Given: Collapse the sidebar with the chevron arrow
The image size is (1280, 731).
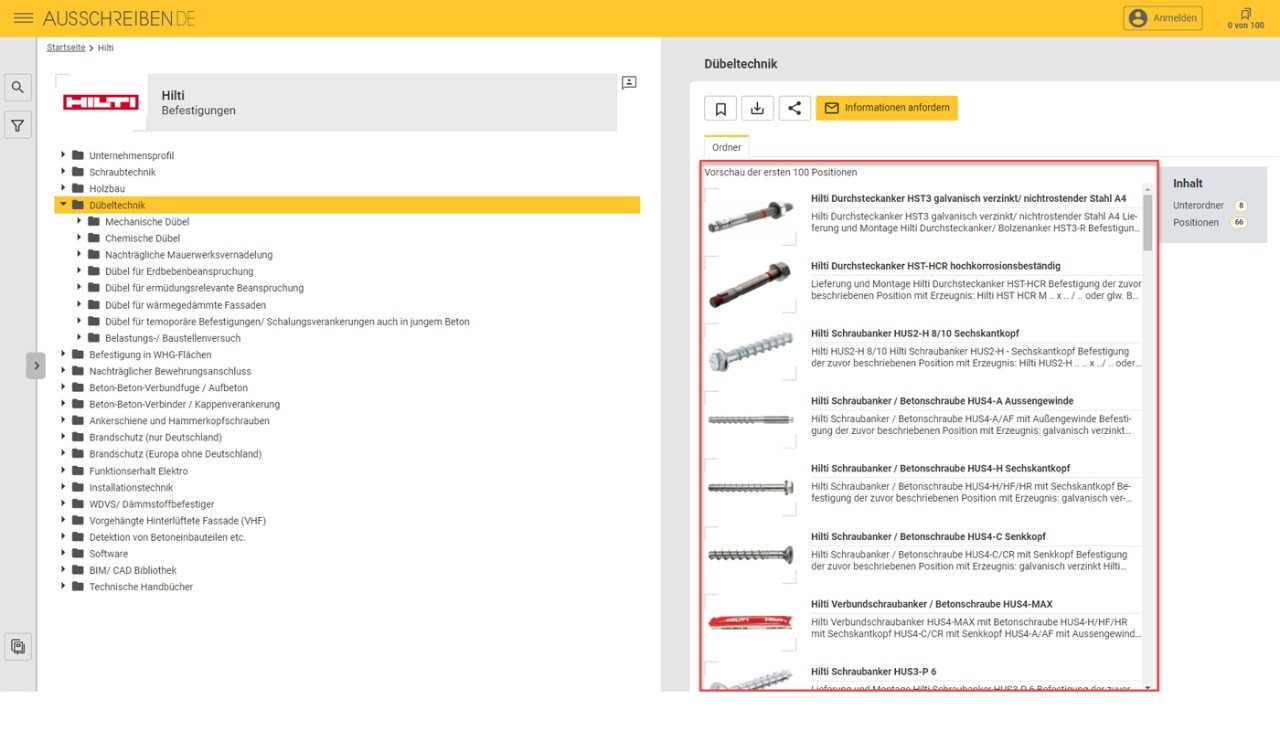Looking at the screenshot, I should tap(35, 365).
